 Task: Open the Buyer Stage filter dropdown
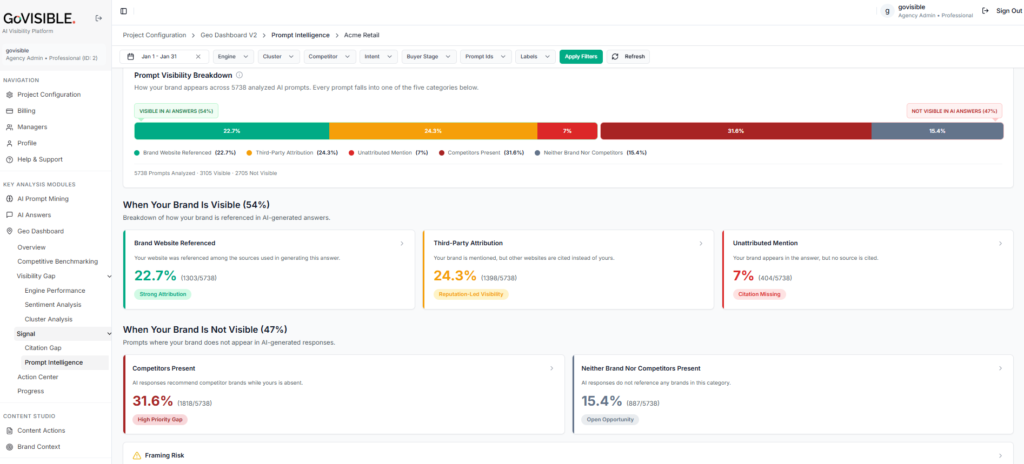[x=428, y=57]
